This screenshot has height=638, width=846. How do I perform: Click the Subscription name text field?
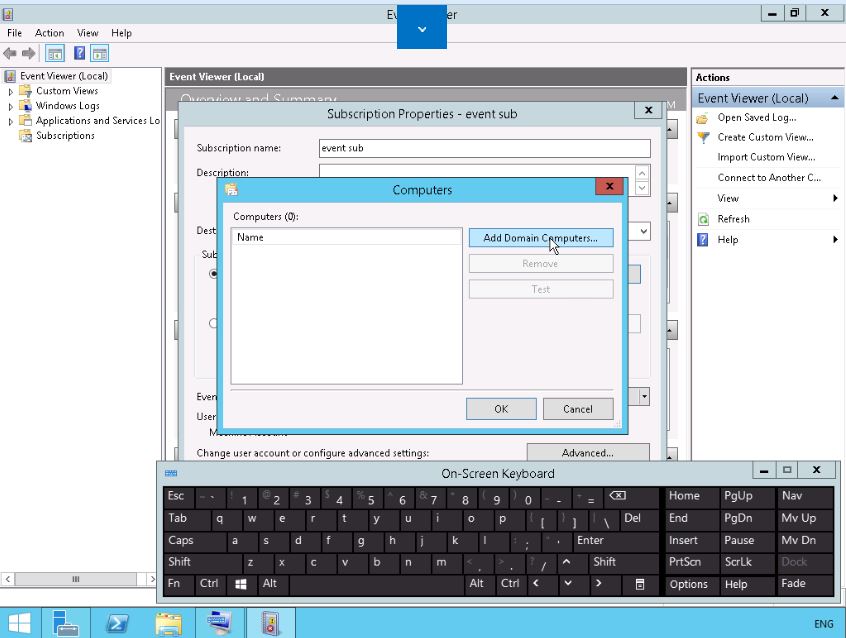483,148
